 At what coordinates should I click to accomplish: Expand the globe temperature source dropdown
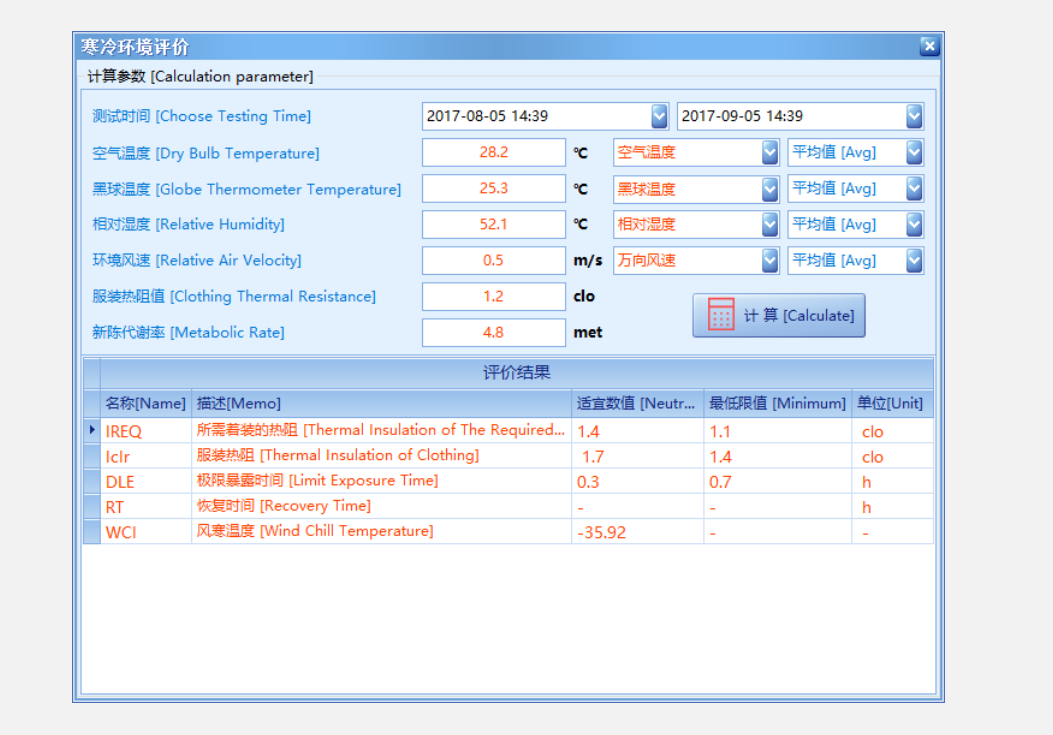click(769, 189)
